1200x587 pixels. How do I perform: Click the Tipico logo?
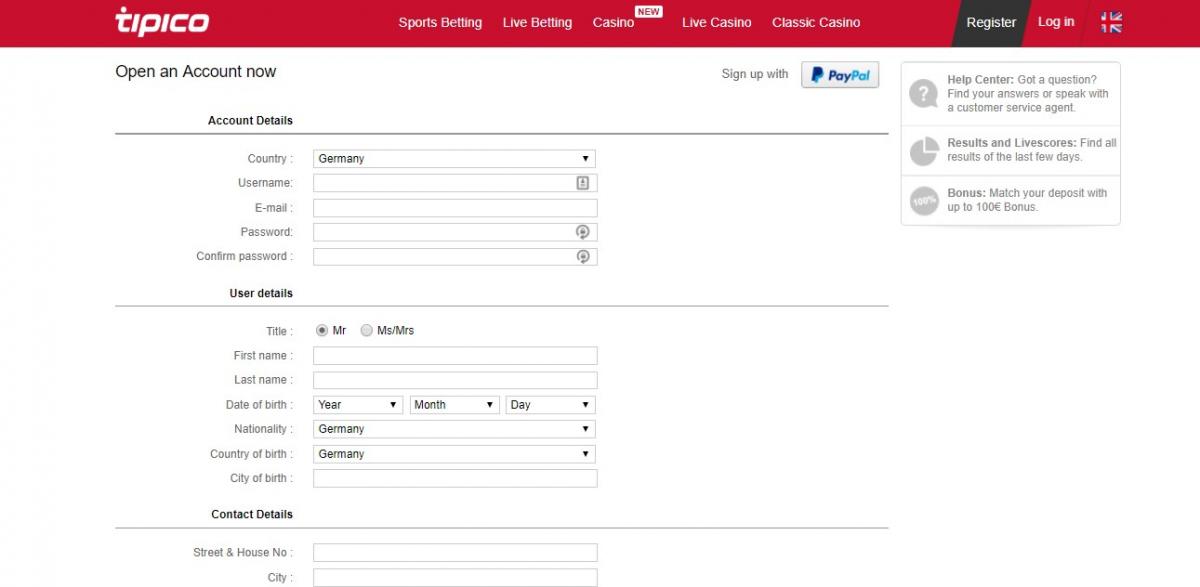click(x=162, y=22)
